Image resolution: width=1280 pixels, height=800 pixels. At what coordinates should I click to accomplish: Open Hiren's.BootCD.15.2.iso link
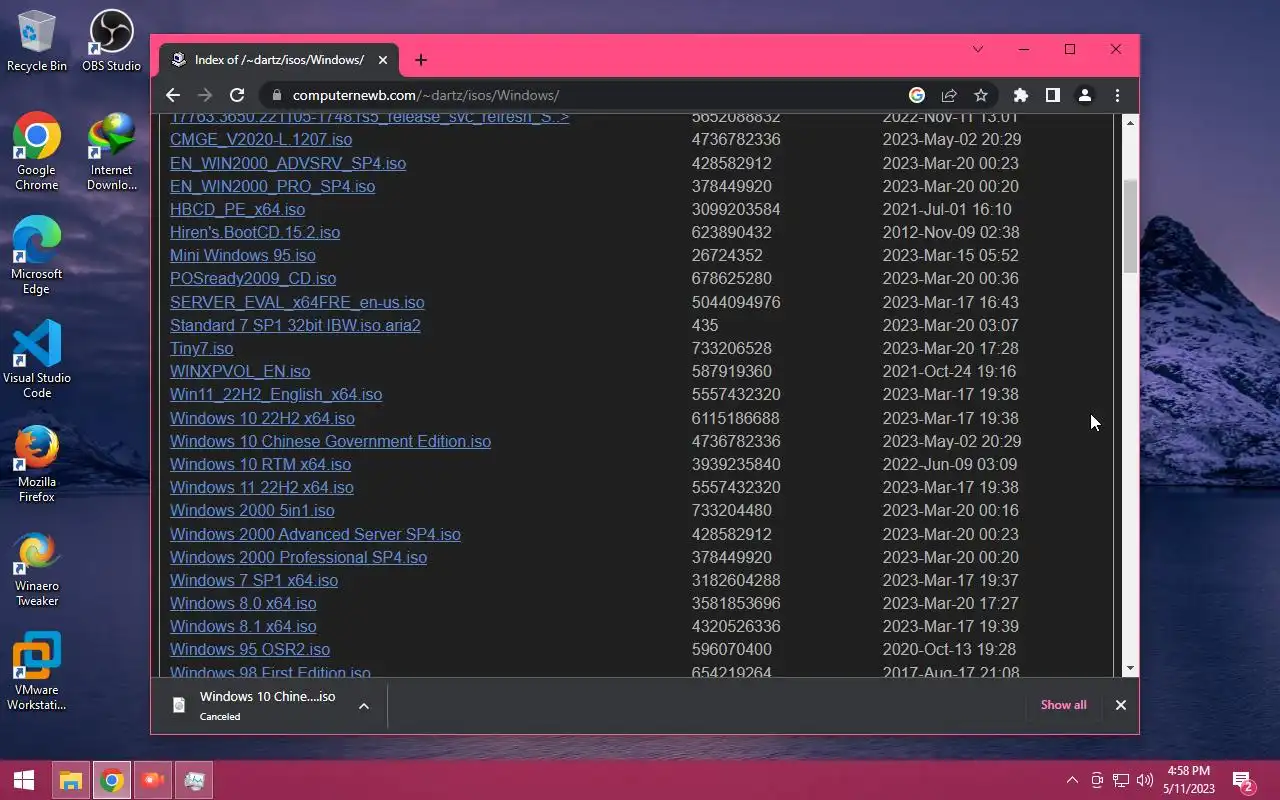point(255,232)
